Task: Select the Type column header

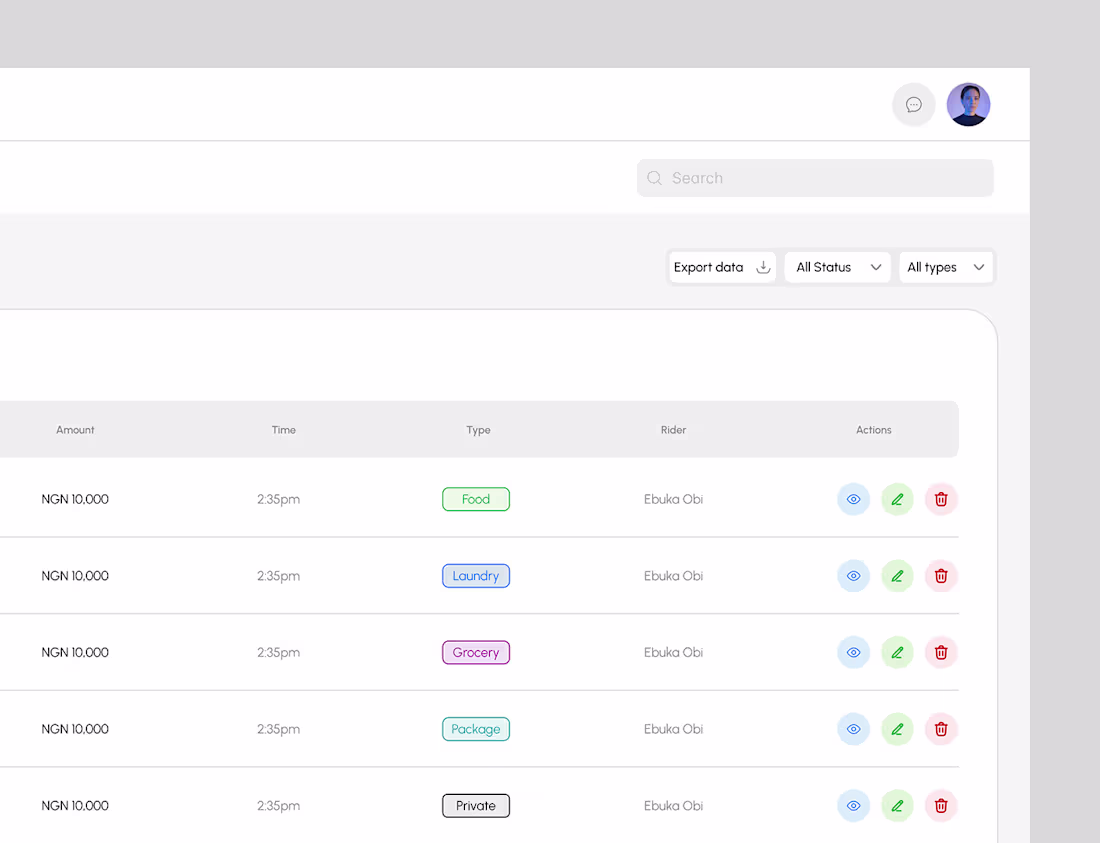Action: click(478, 430)
